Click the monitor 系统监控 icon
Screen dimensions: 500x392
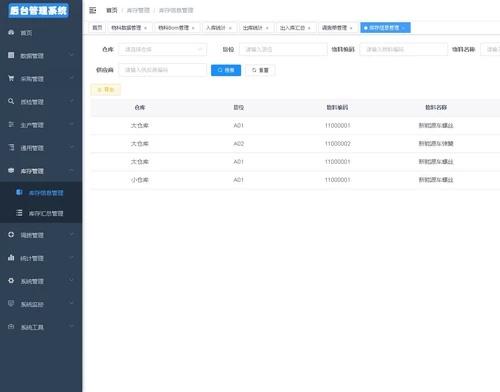[11, 304]
